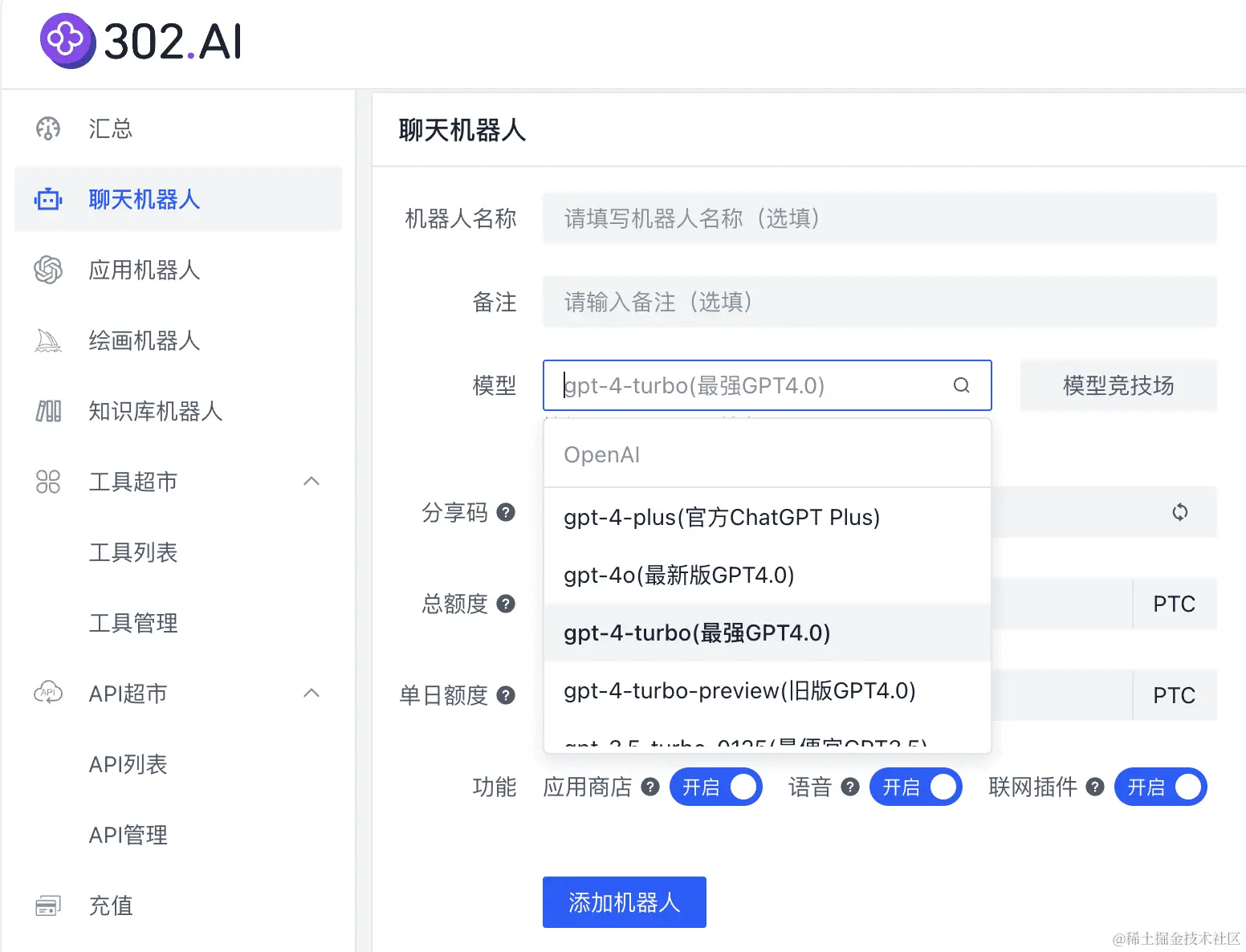Click the 应用机器人 OpenAI icon
The height and width of the screenshot is (952, 1246).
click(x=48, y=270)
